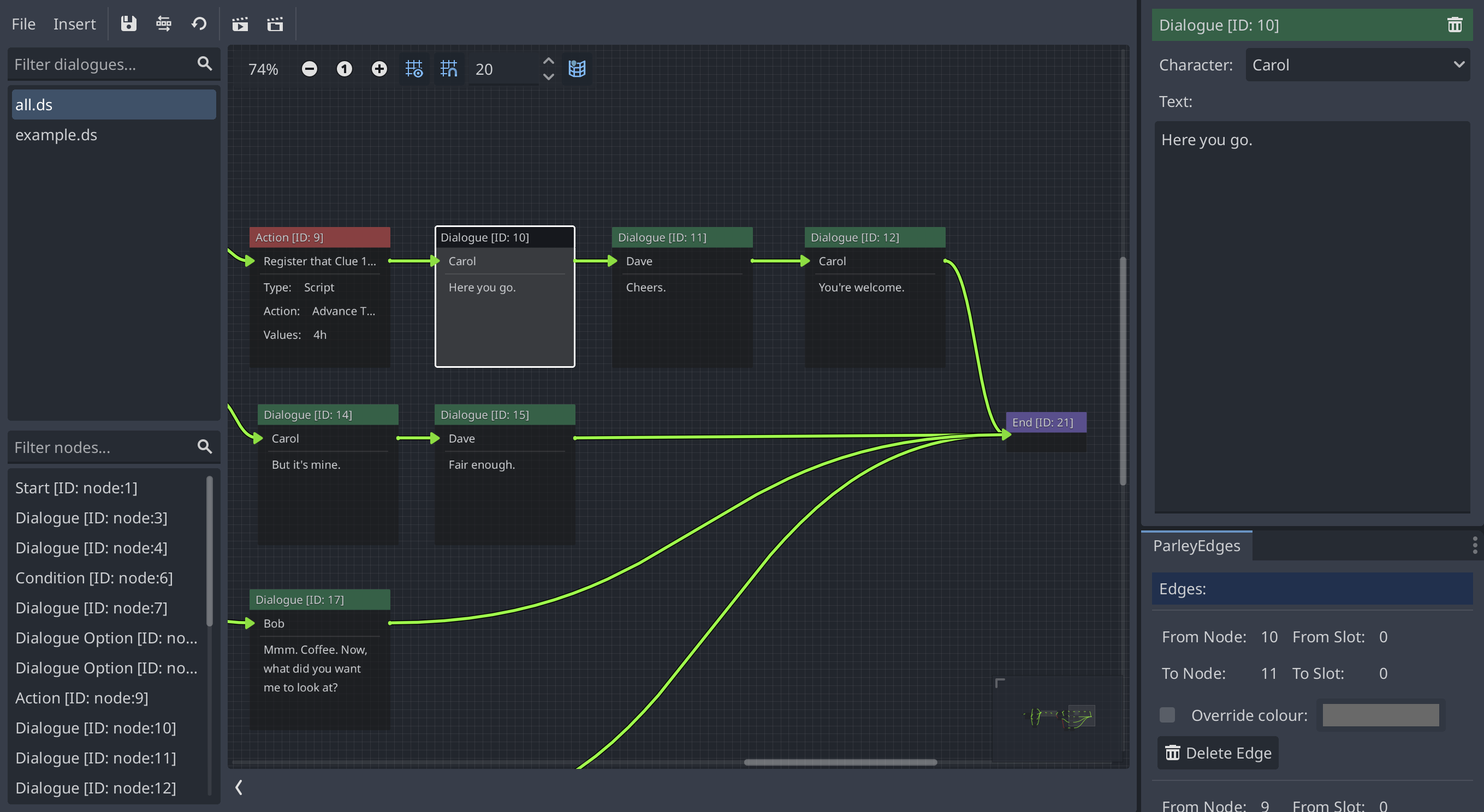1484x812 pixels.
Task: Select the import/export arrows icon in toolbar
Action: click(x=164, y=24)
